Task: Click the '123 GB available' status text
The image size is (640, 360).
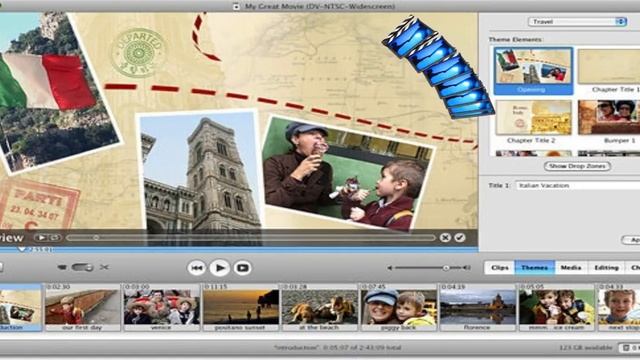Action: pyautogui.click(x=585, y=348)
